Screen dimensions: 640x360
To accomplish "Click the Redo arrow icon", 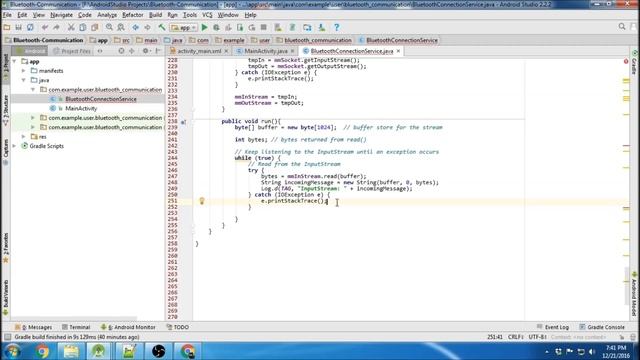I will click(x=56, y=27).
